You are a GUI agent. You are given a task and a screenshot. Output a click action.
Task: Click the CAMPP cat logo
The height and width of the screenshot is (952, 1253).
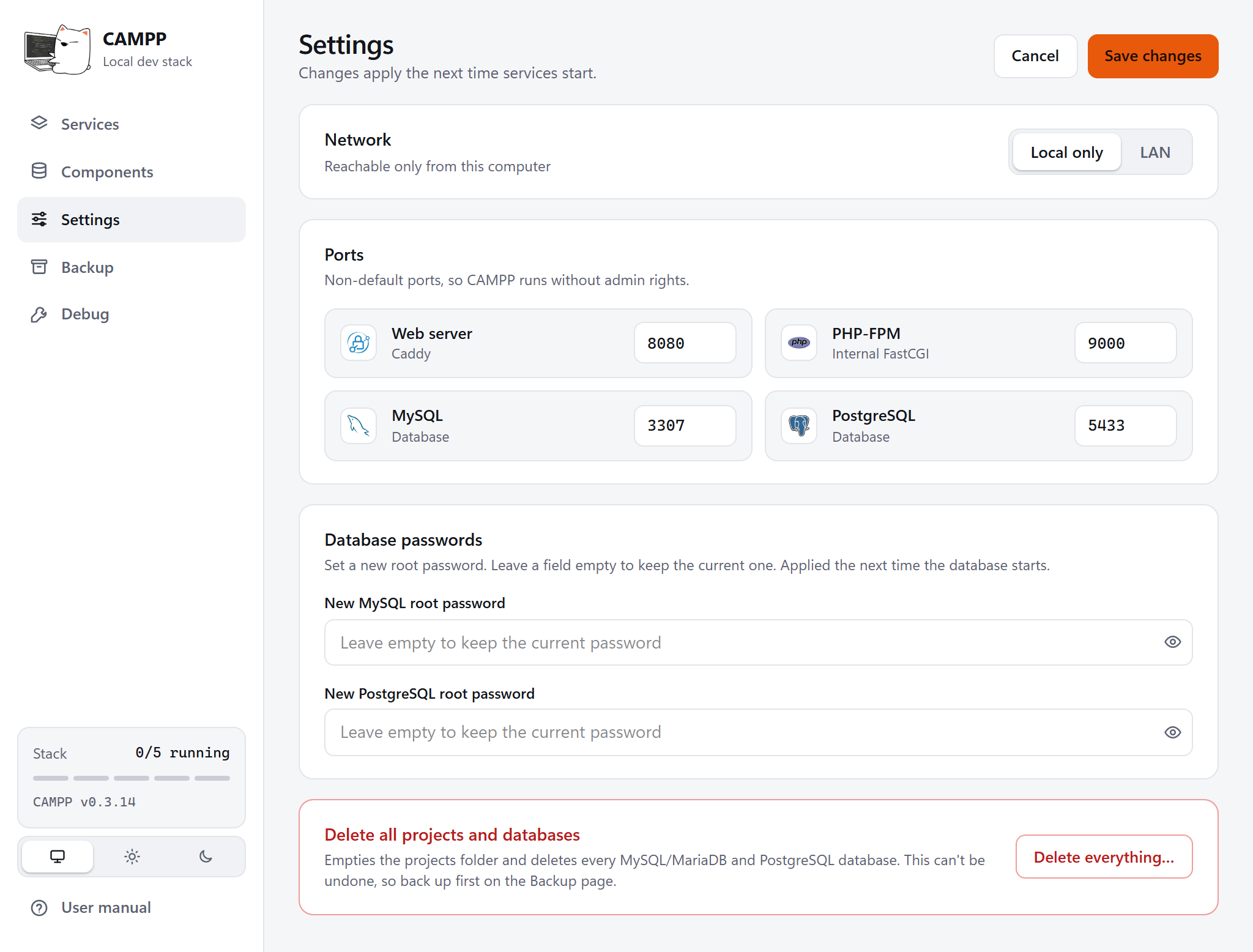pyautogui.click(x=58, y=50)
